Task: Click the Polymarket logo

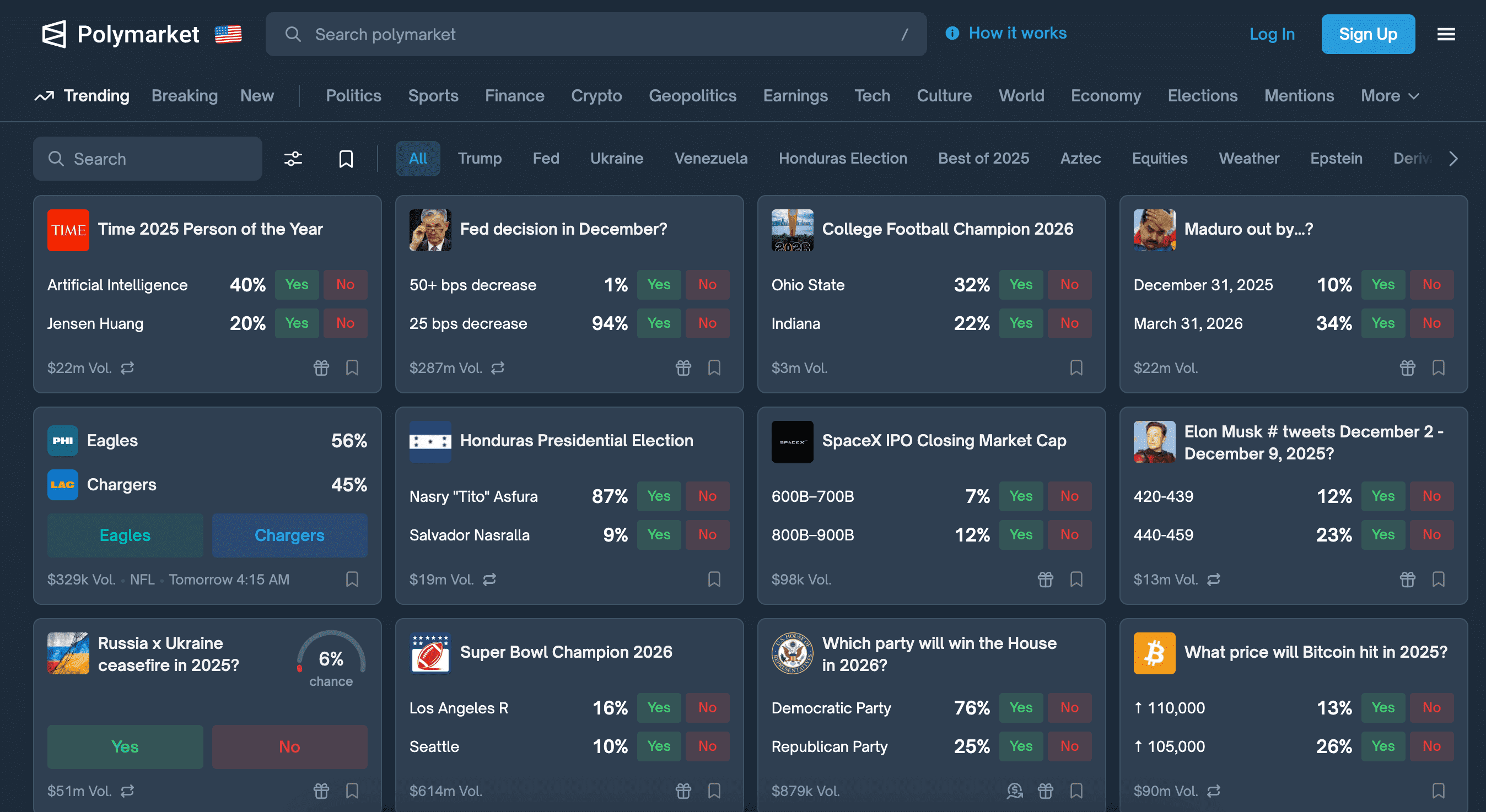Action: point(121,34)
